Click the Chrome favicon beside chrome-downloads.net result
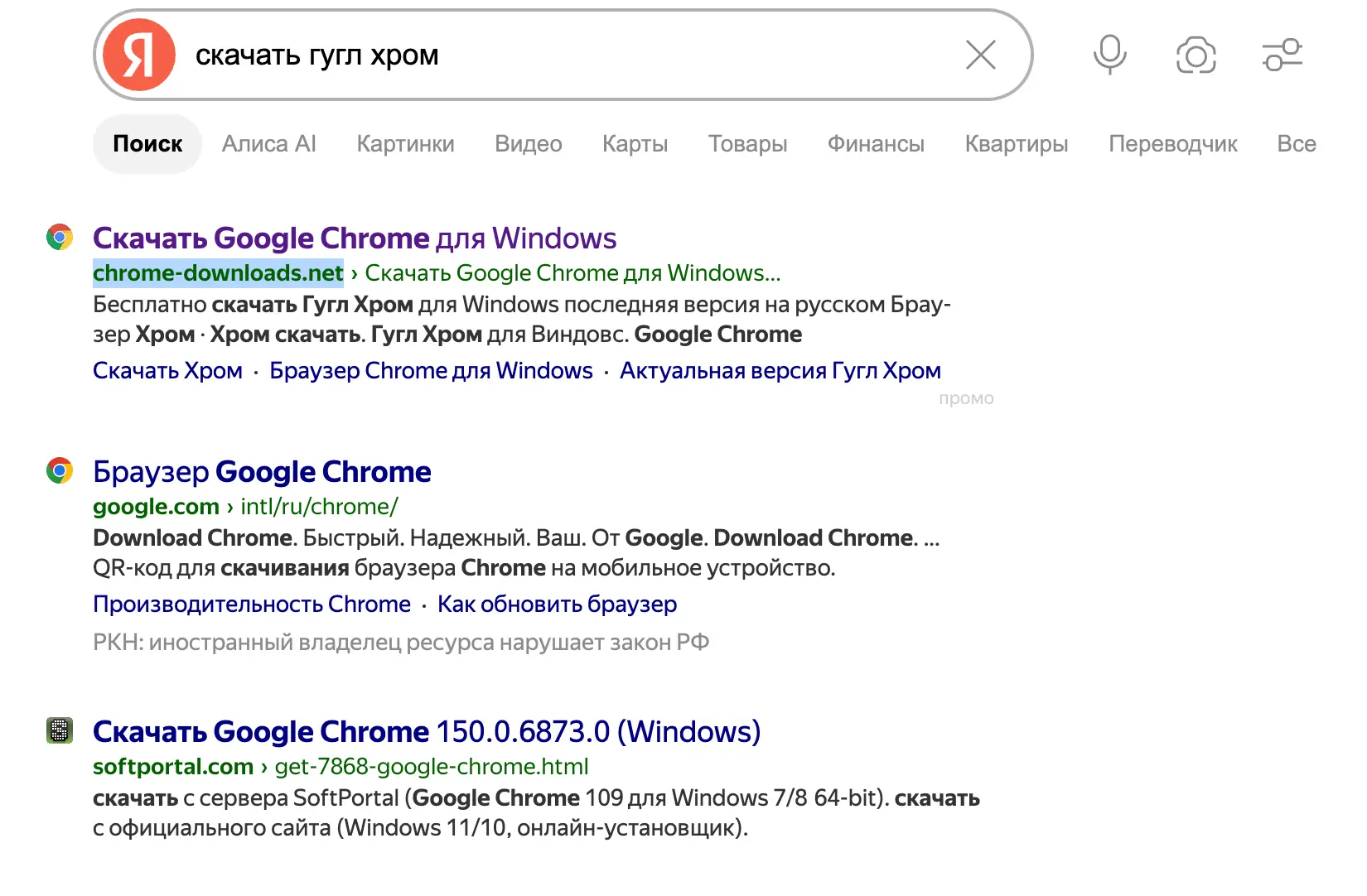This screenshot has height=896, width=1367. click(x=60, y=237)
